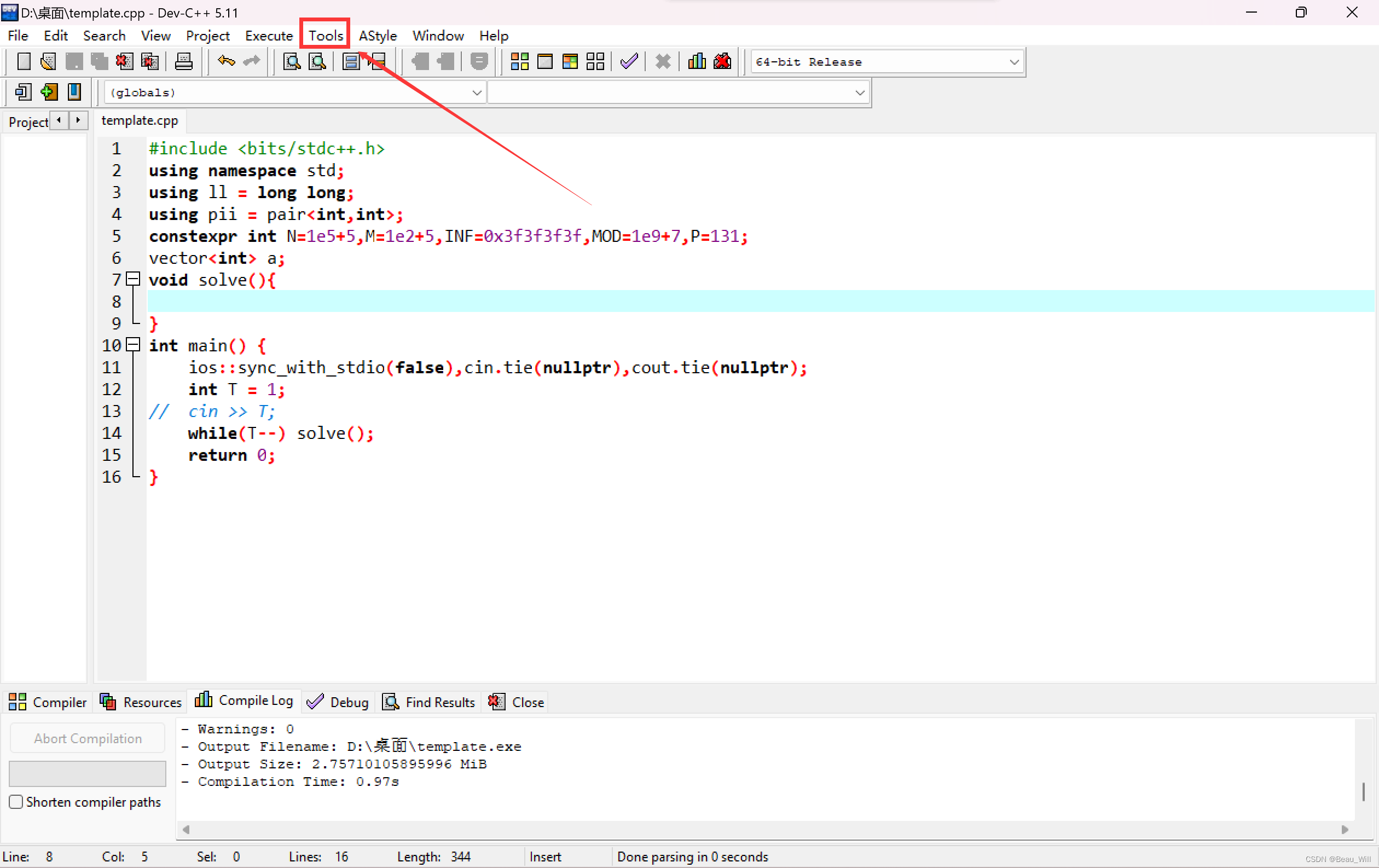Click right arrow of compile log scrollbar

tap(1345, 829)
